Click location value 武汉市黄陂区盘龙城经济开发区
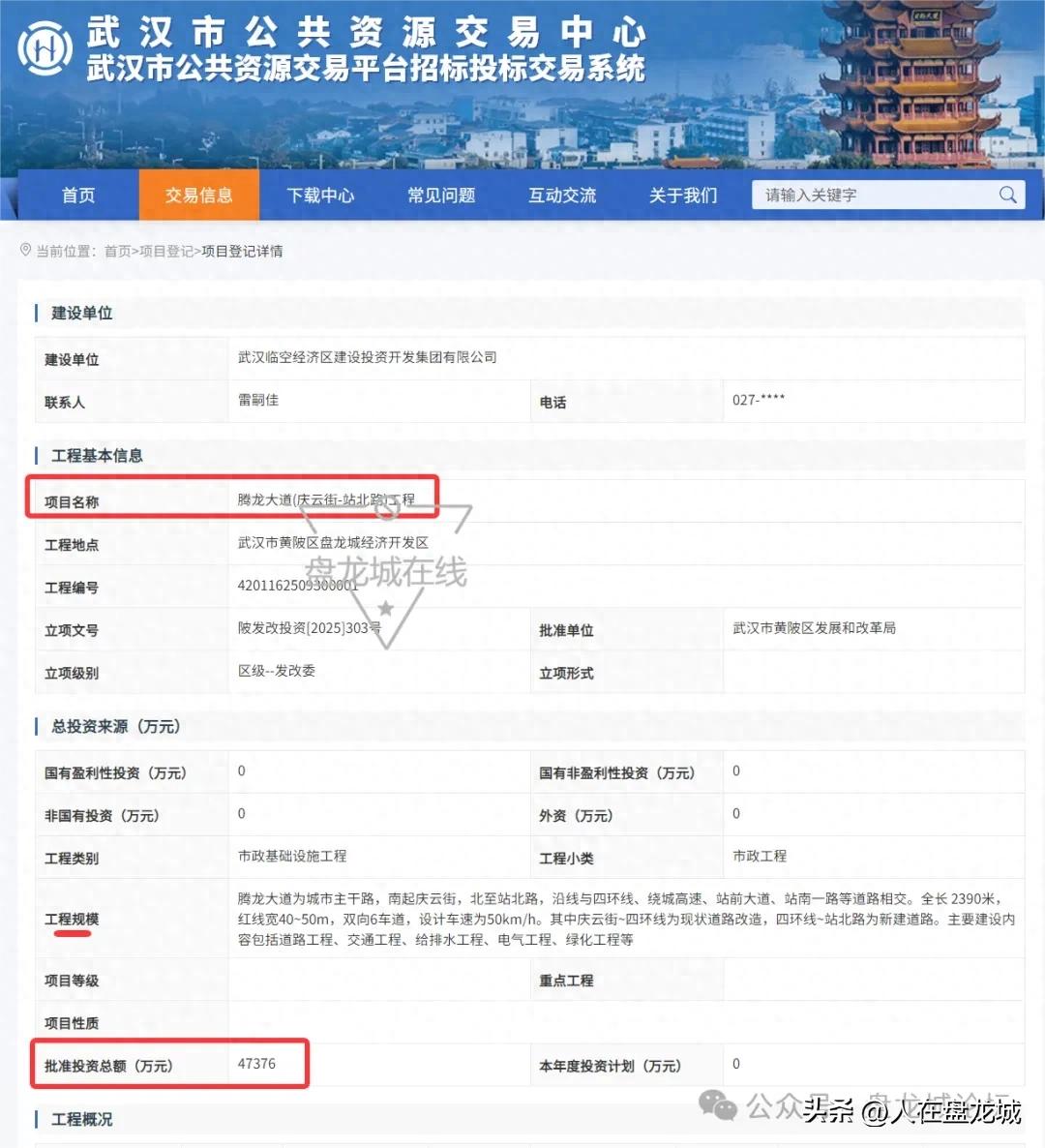 point(333,542)
